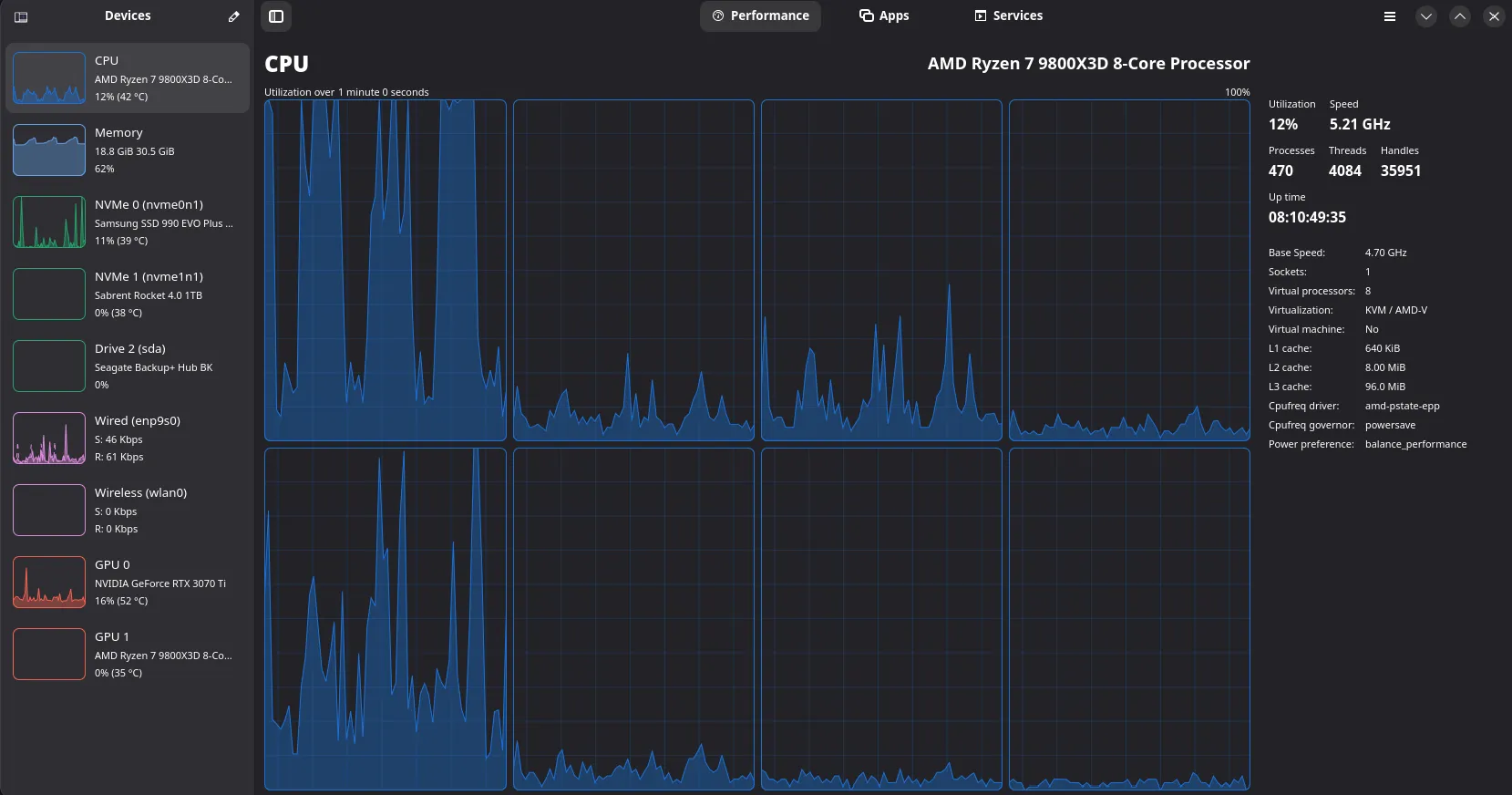Select Drive 2 (sda) Seagate entry
The height and width of the screenshot is (795, 1512).
128,367
